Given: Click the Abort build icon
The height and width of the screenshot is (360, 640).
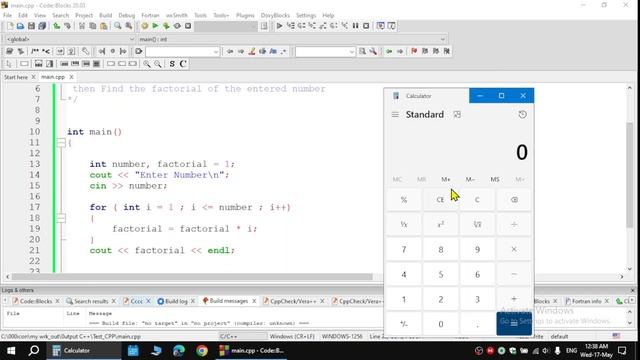Looking at the screenshot, I should tap(188, 26).
